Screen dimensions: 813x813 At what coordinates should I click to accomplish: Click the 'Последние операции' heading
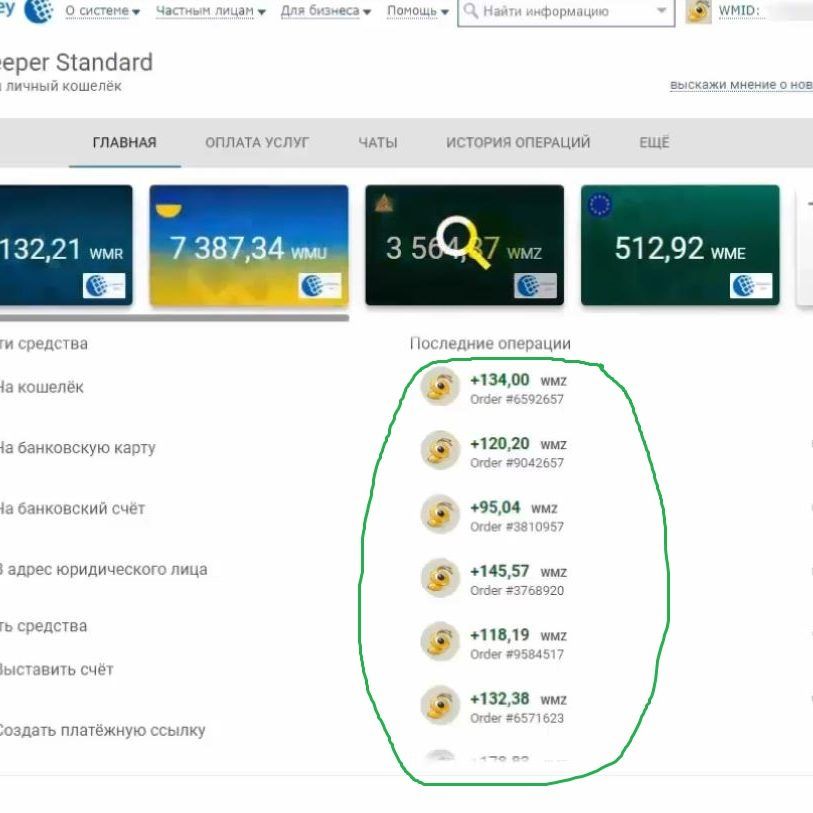tap(490, 344)
